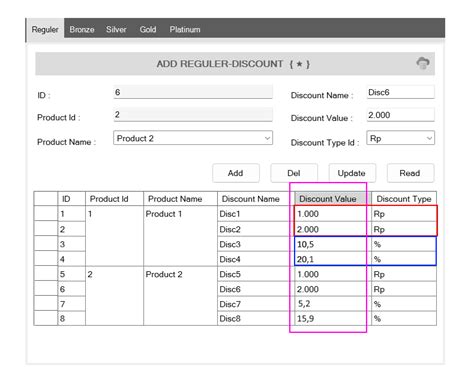The height and width of the screenshot is (367, 474).
Task: Click the Rp type in Disc6 row
Action: [404, 289]
